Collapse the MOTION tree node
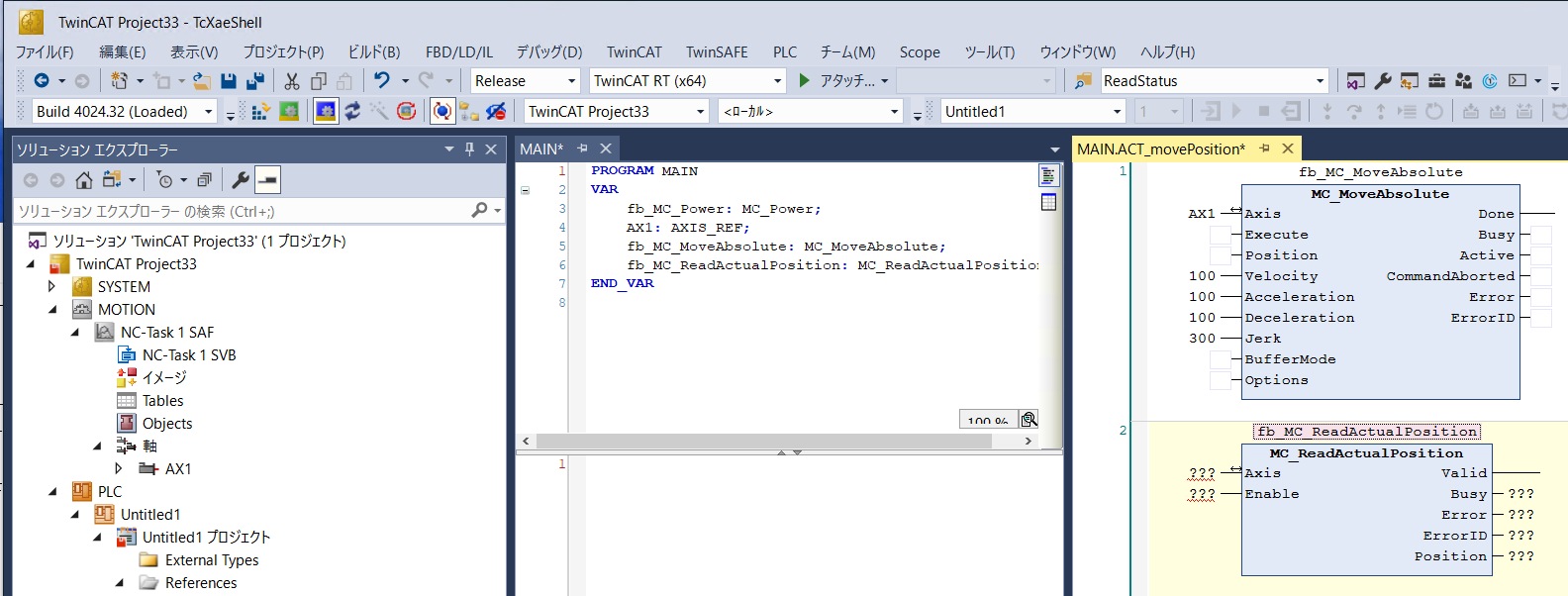The height and width of the screenshot is (596, 1568). [52, 310]
